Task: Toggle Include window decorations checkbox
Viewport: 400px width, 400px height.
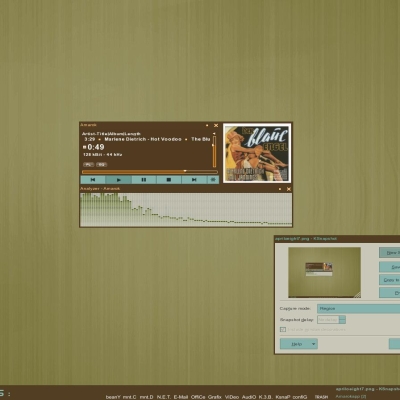Action: tap(283, 329)
